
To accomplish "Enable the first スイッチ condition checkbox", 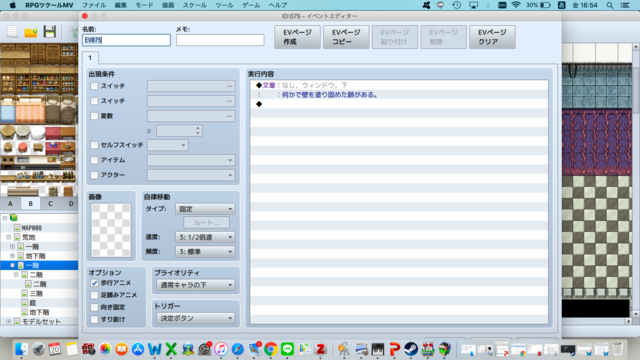I will click(94, 86).
